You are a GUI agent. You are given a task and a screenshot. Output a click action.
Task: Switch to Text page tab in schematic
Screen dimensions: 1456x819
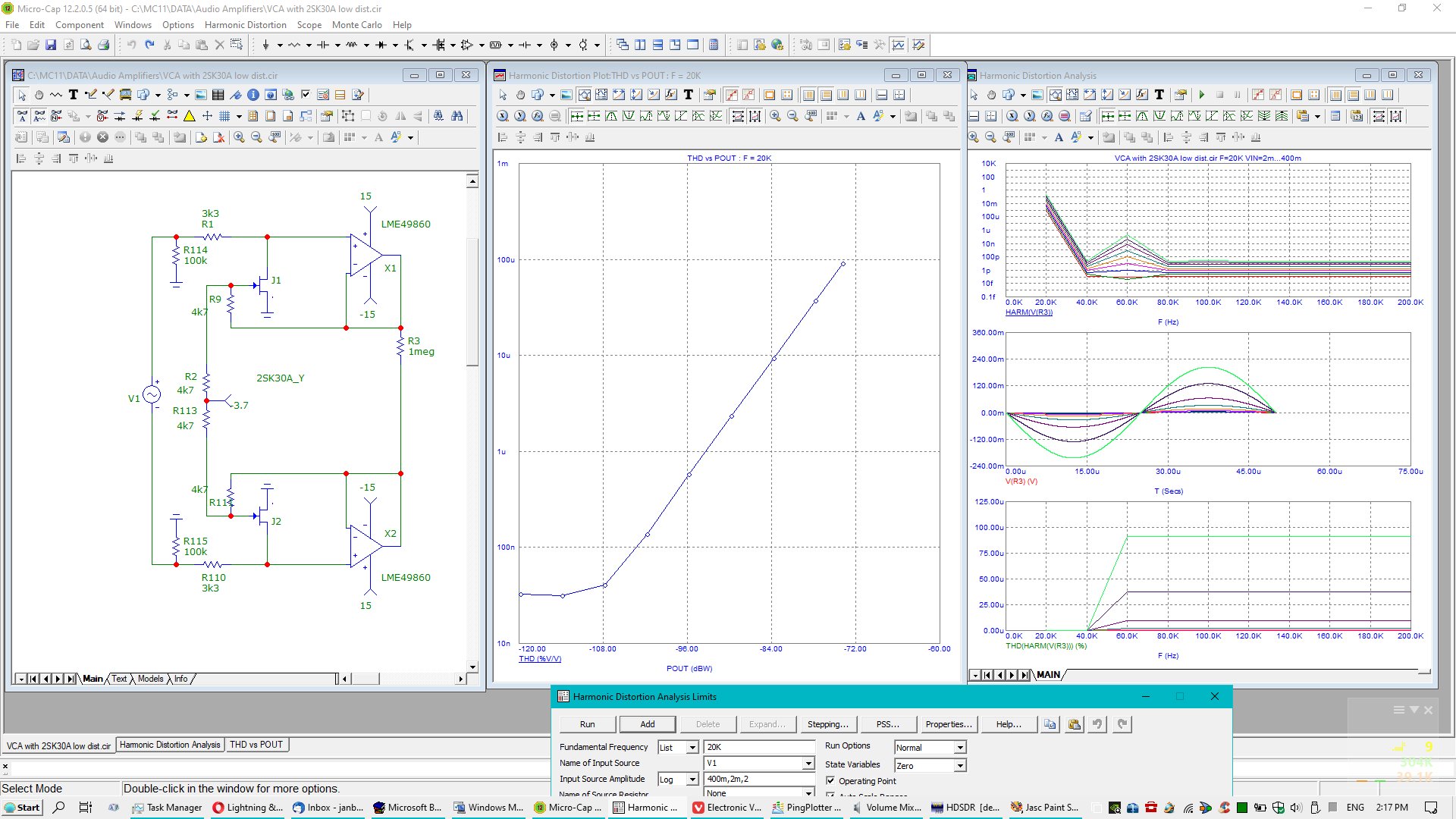click(x=119, y=679)
